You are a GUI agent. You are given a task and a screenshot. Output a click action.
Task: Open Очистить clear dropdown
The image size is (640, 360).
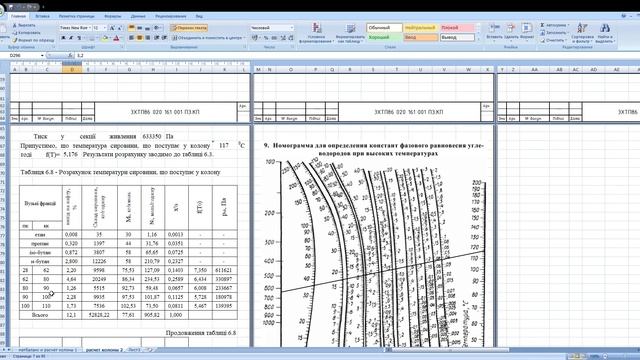[x=553, y=40]
